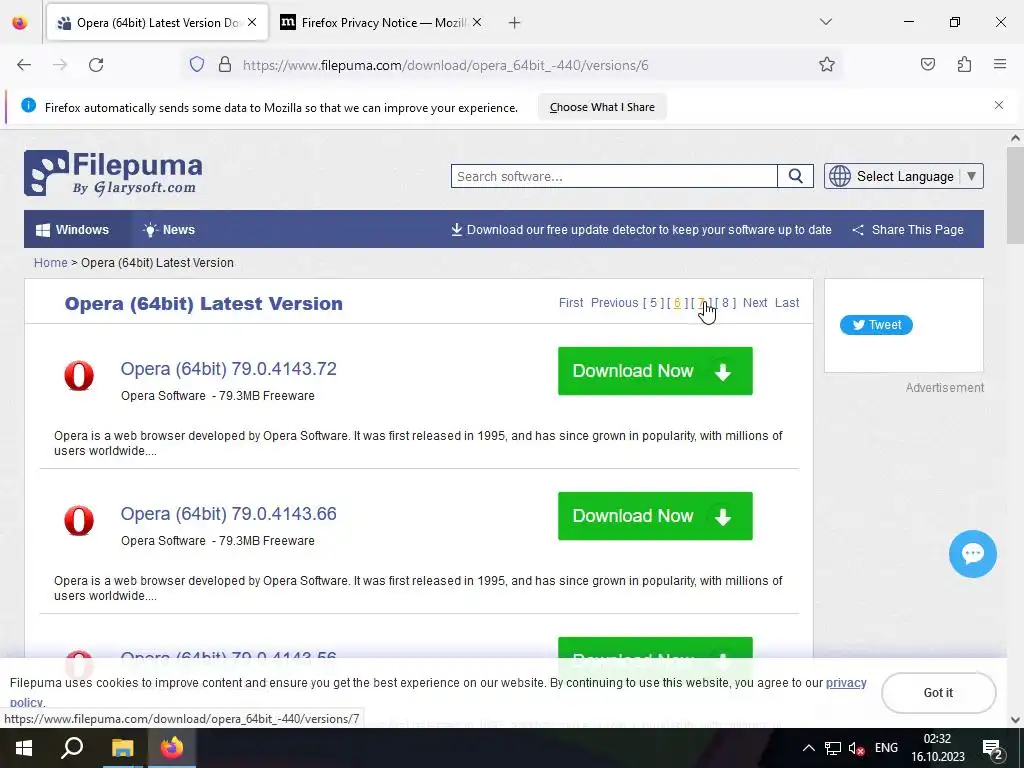1024x768 pixels.
Task: Open the News menu item
Action: 168,230
